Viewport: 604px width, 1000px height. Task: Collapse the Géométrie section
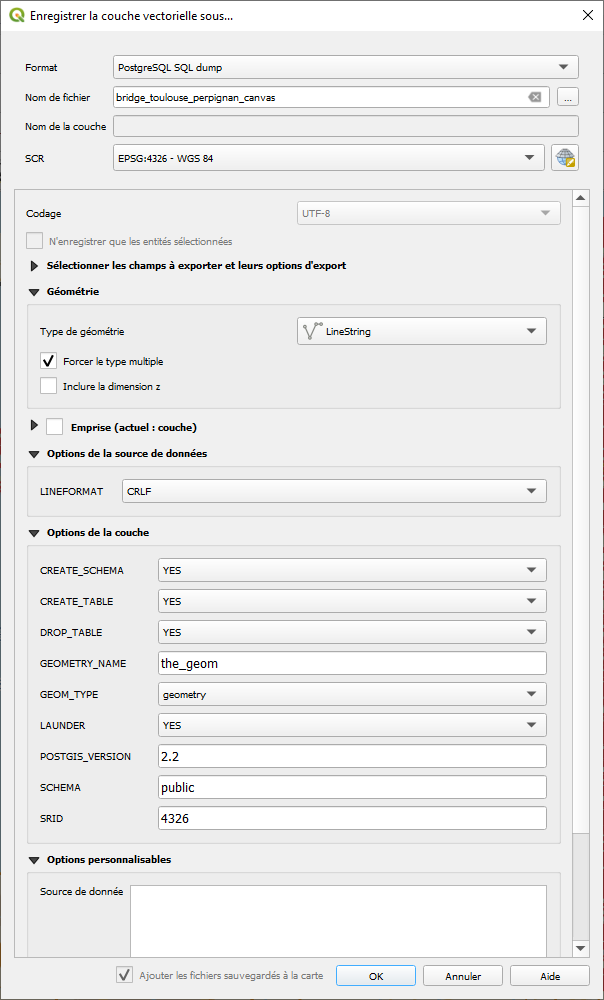(34, 292)
